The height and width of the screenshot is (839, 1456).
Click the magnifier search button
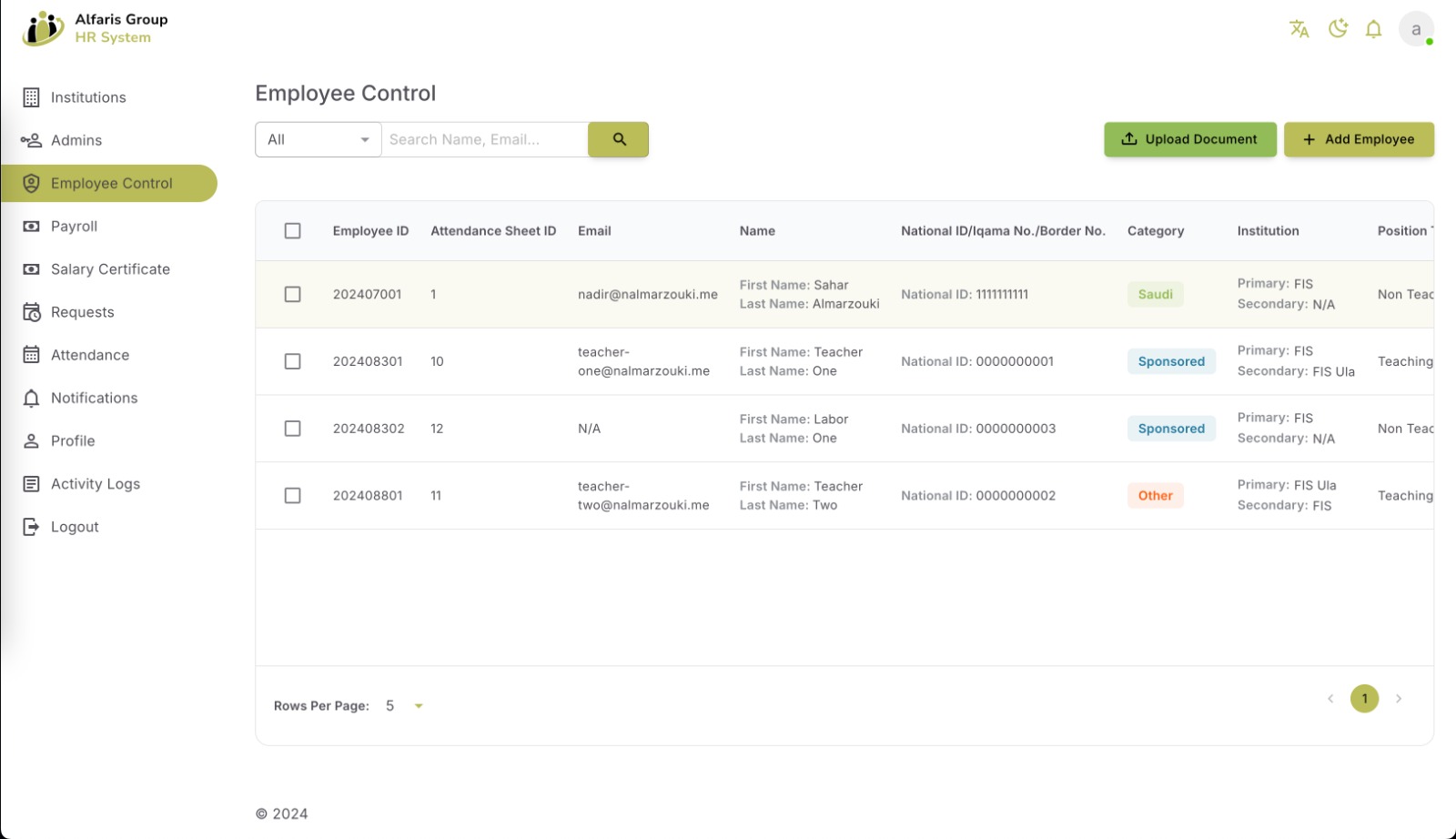point(618,139)
